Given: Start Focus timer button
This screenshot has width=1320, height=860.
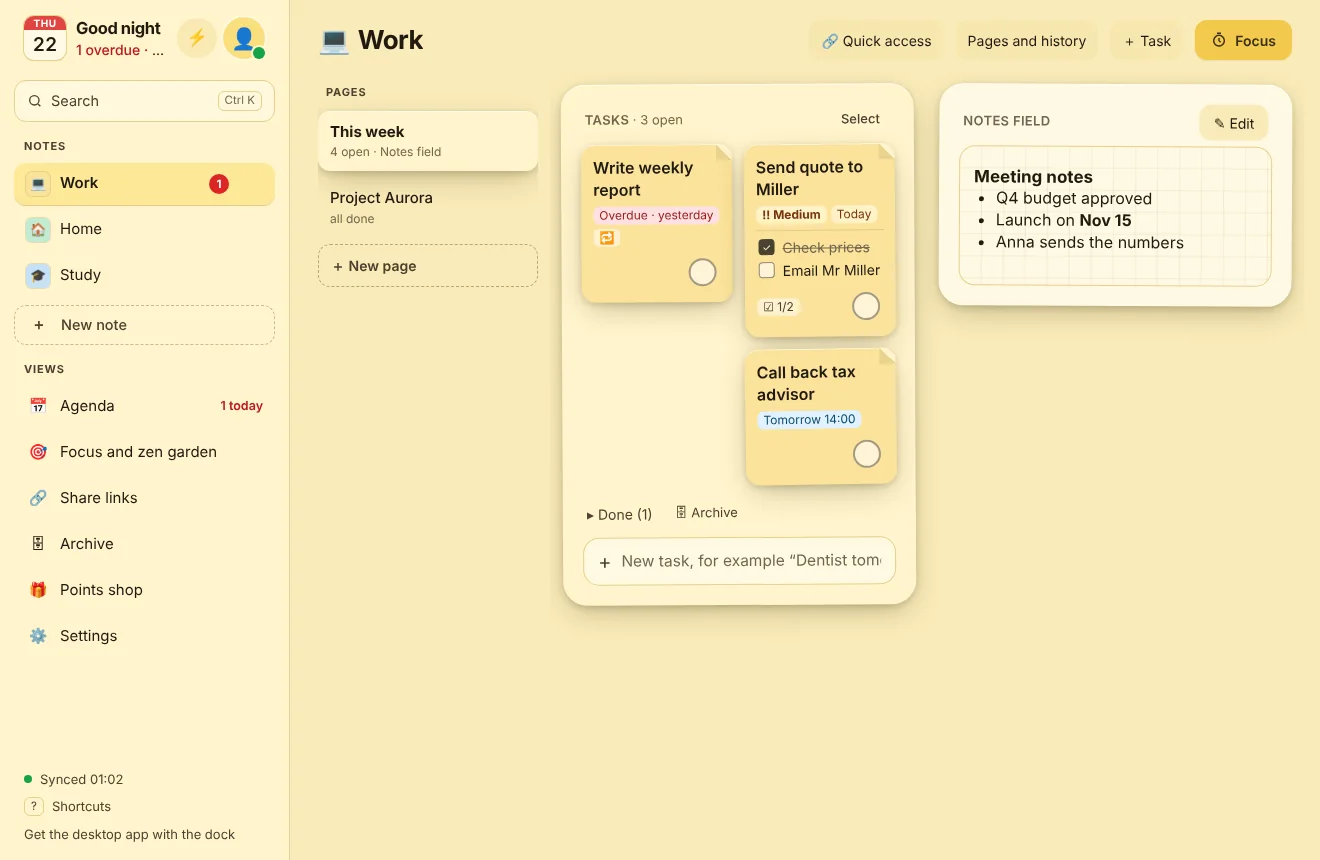Looking at the screenshot, I should 1243,41.
